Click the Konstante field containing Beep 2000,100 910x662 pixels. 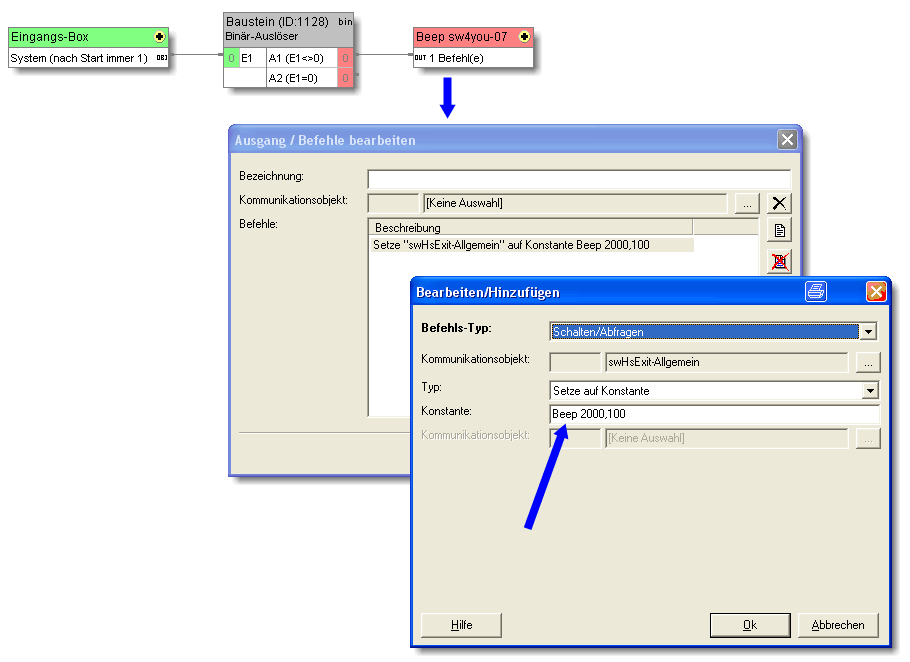click(x=714, y=415)
